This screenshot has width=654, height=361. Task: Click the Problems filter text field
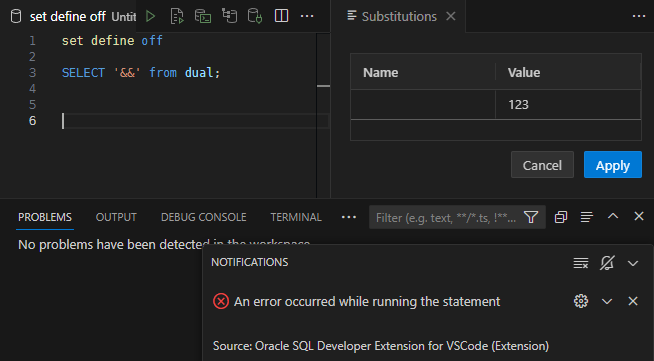click(x=446, y=218)
